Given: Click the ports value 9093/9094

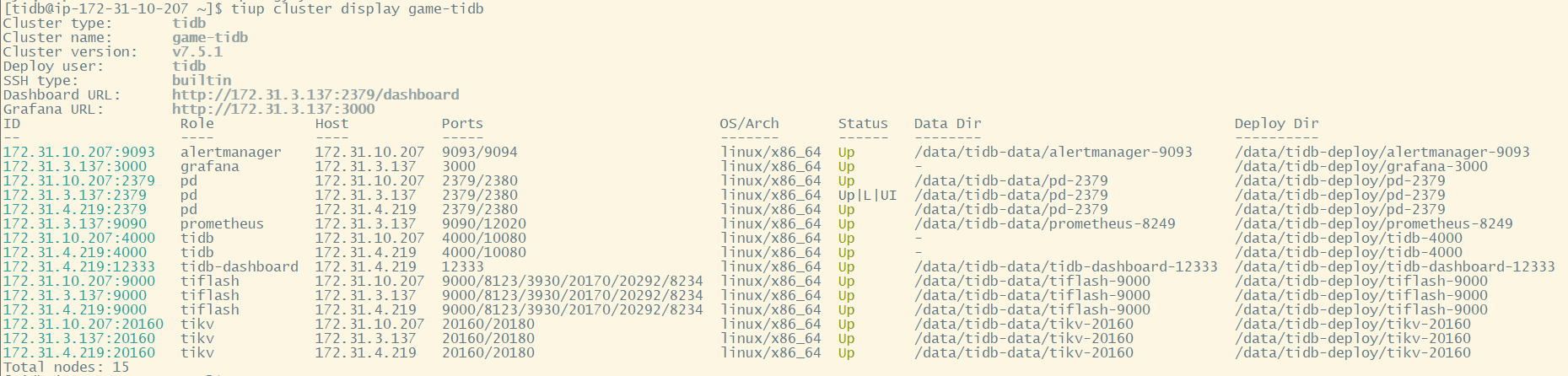Looking at the screenshot, I should [480, 152].
